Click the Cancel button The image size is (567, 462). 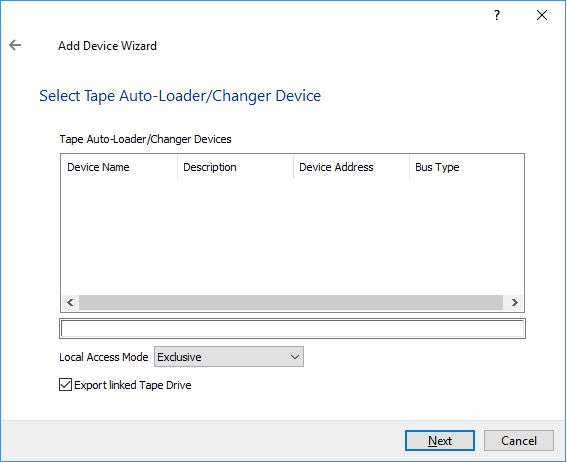pyautogui.click(x=519, y=441)
